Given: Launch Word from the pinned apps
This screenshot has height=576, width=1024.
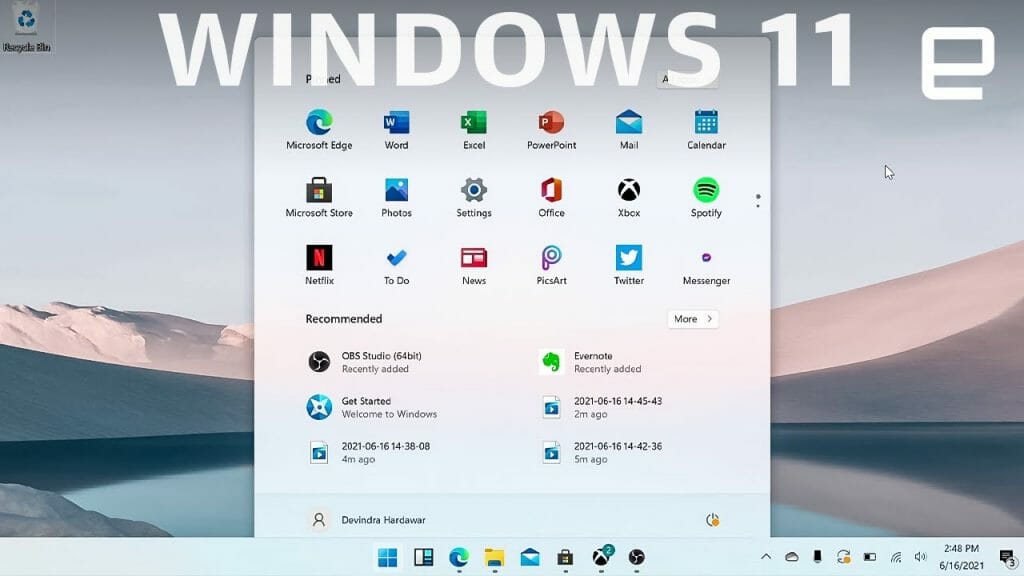Looking at the screenshot, I should (x=396, y=129).
